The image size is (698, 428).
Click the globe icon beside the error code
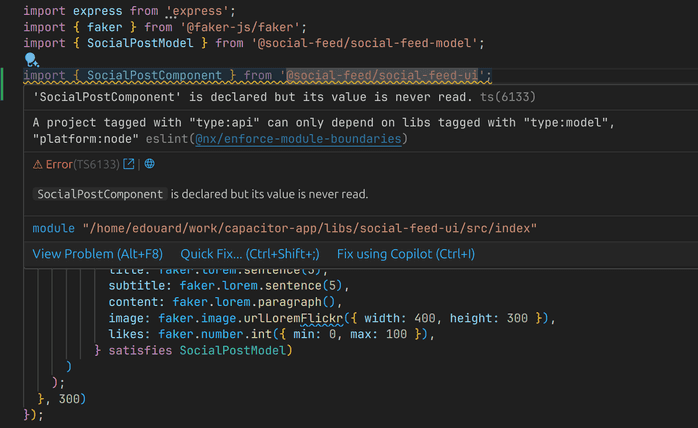pyautogui.click(x=149, y=163)
